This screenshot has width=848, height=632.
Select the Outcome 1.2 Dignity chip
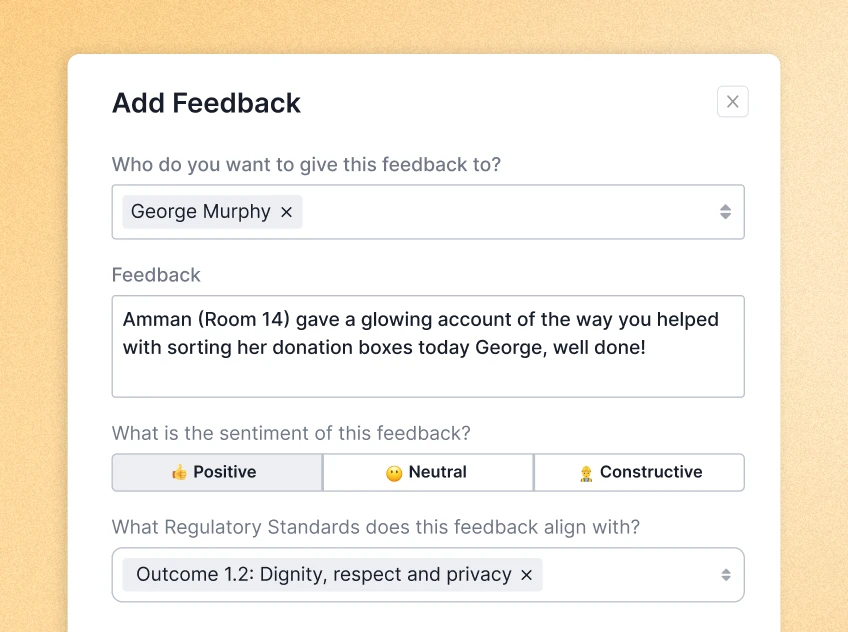point(320,574)
